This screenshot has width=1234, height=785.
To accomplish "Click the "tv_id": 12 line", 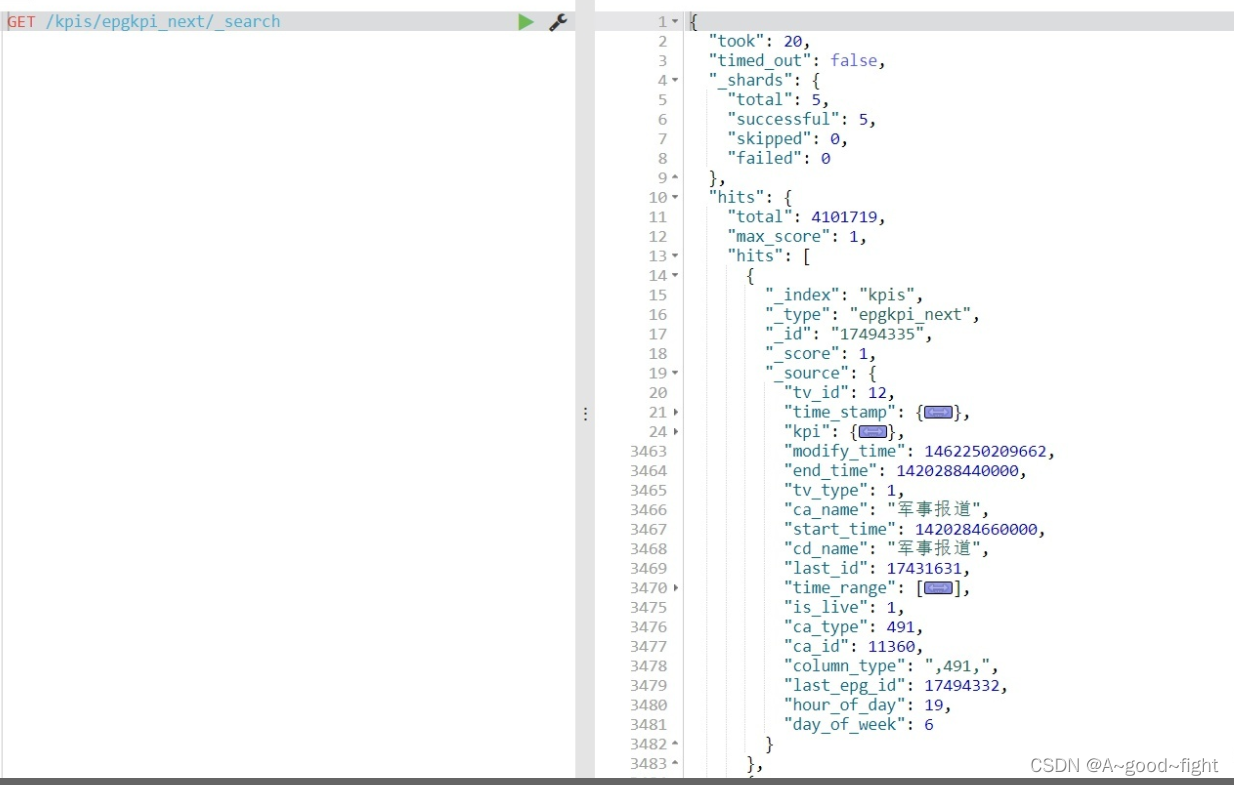I will 839,393.
